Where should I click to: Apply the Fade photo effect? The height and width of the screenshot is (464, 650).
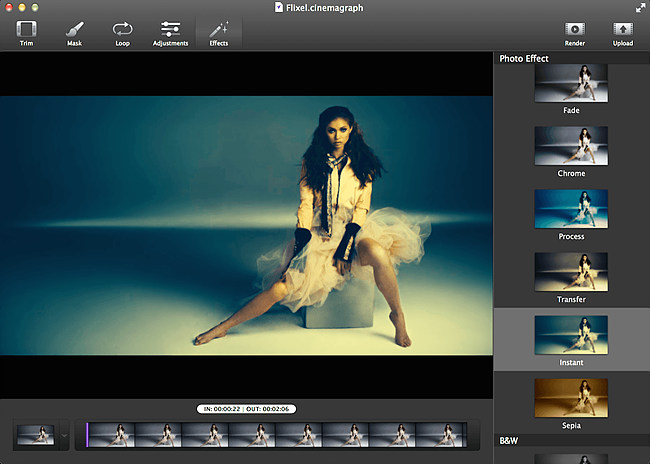click(571, 89)
